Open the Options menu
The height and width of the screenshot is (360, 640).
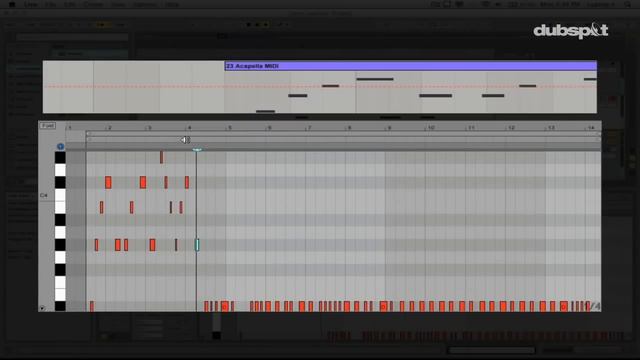145,4
